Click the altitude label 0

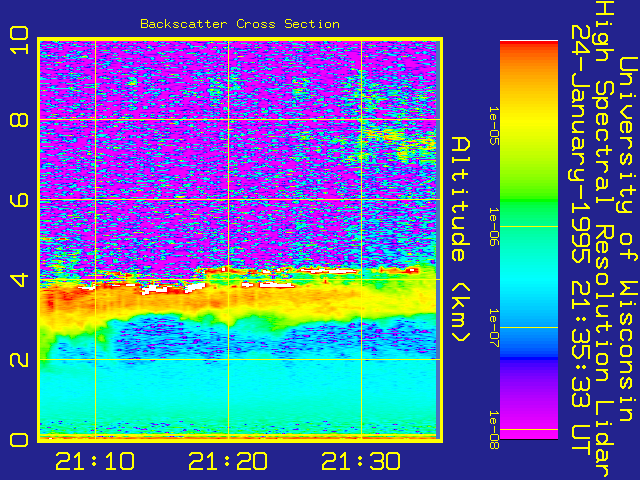tap(19, 440)
